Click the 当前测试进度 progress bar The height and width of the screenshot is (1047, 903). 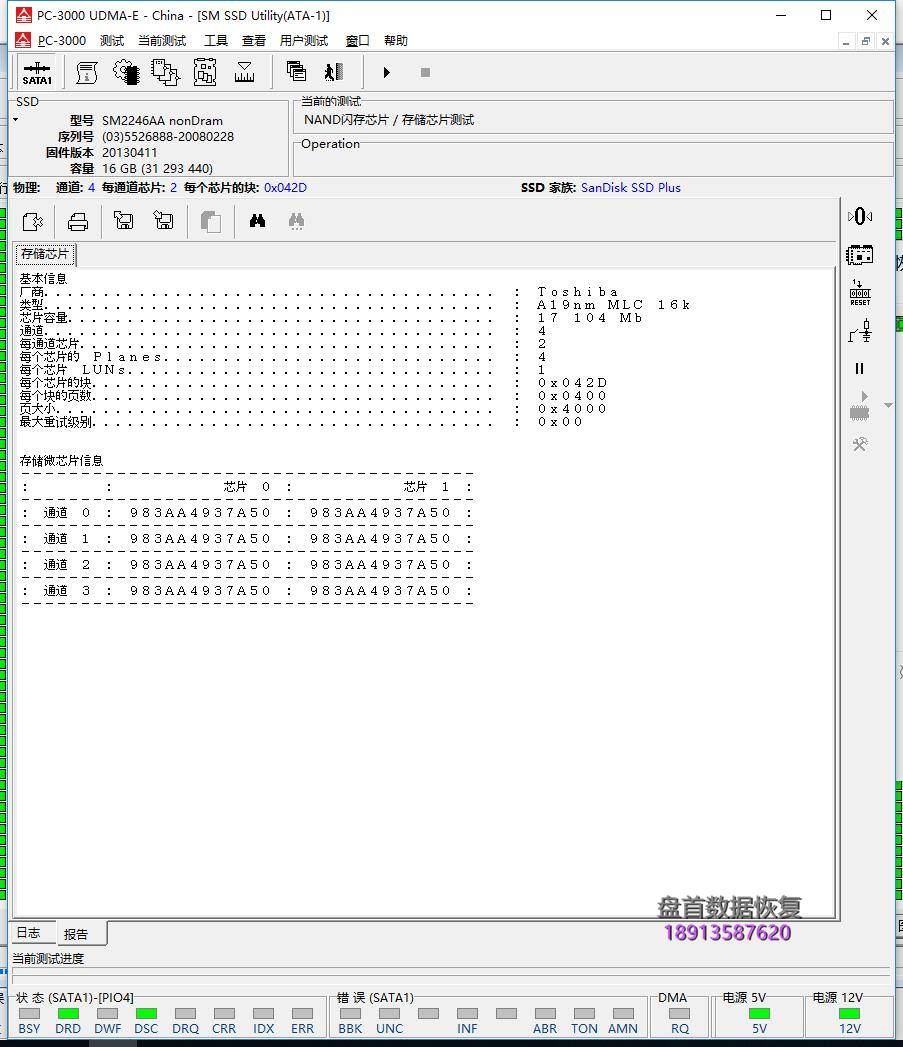coord(451,975)
